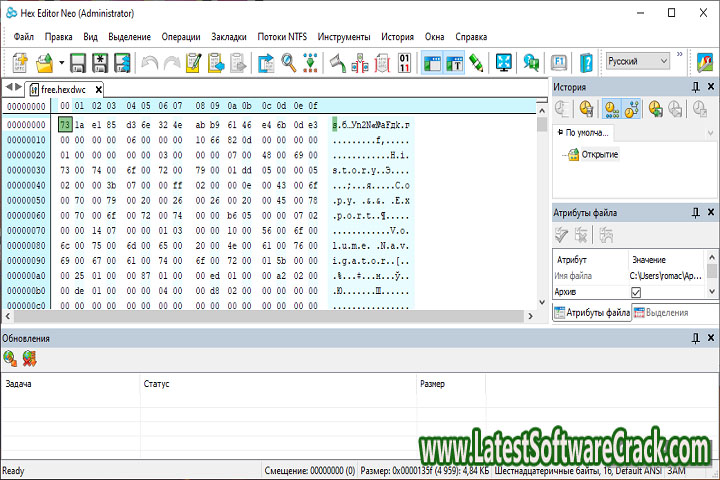This screenshot has width=720, height=480.
Task: Open the Русский language dropdown
Action: click(x=637, y=61)
